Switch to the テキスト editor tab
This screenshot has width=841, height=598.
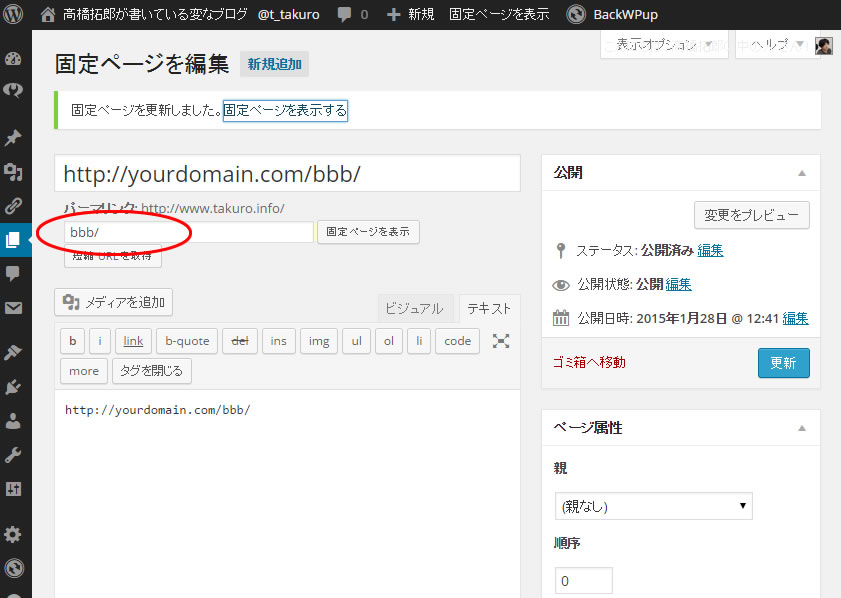[x=490, y=309]
